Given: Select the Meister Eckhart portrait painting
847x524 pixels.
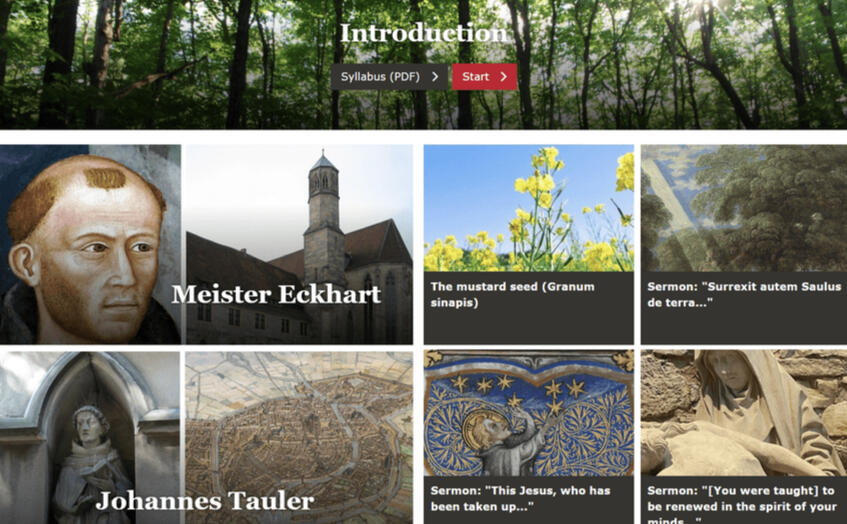Looking at the screenshot, I should [x=90, y=244].
